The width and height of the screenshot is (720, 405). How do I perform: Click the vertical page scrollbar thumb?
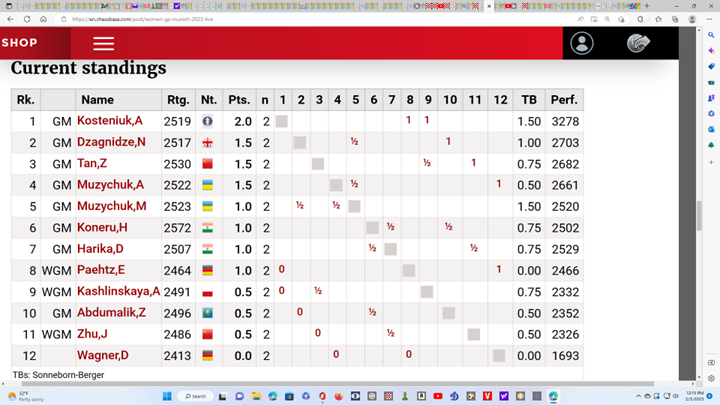pos(699,215)
